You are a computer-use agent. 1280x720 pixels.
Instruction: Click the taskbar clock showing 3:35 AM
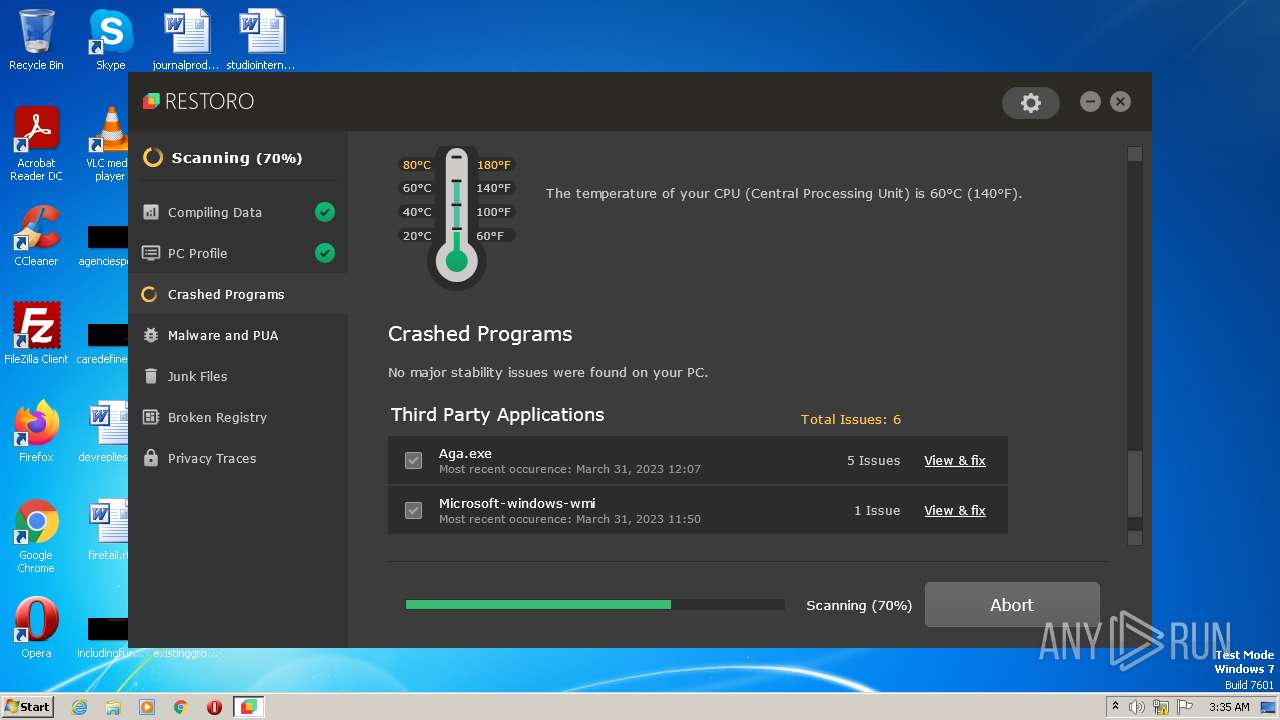click(x=1229, y=707)
